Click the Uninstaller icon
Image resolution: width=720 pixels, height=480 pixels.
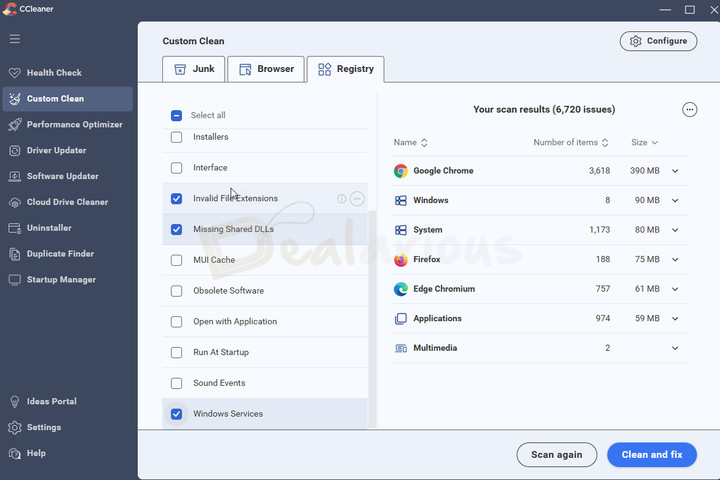tap(15, 228)
